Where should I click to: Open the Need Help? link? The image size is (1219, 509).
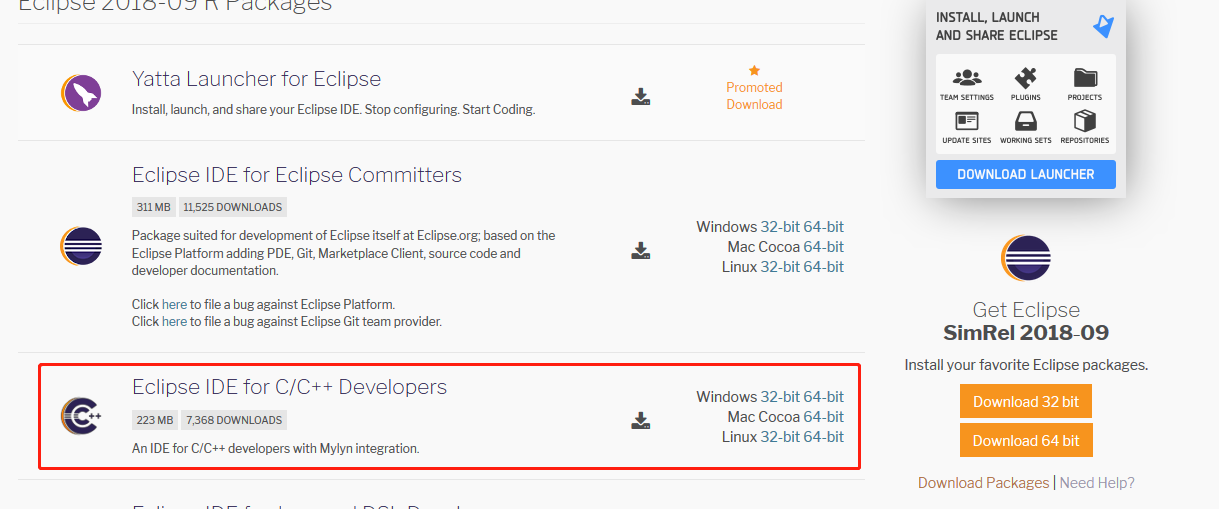pos(1097,482)
